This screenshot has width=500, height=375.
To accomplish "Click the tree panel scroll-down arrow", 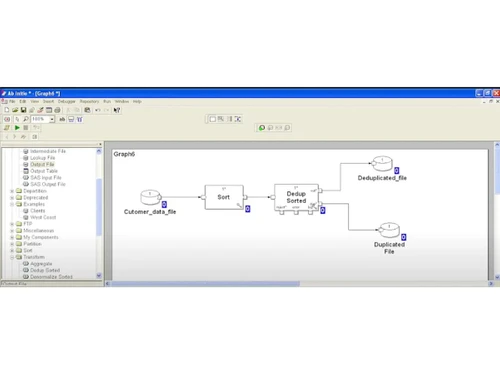I will point(99,276).
